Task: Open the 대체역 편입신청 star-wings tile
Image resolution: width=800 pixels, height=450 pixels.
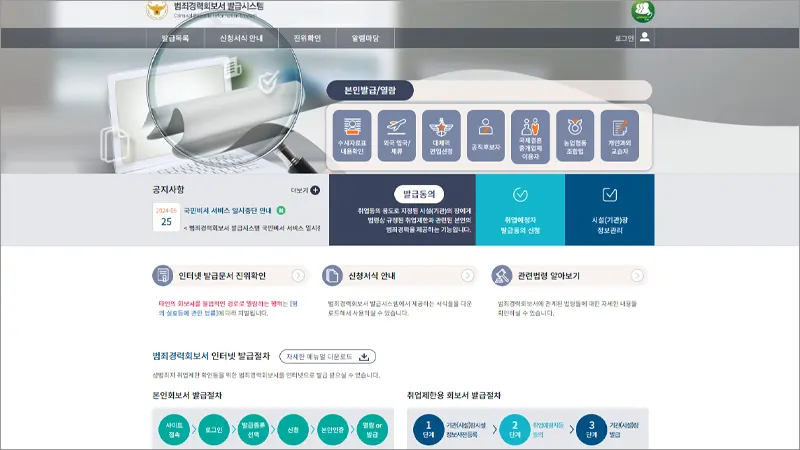Action: point(441,136)
